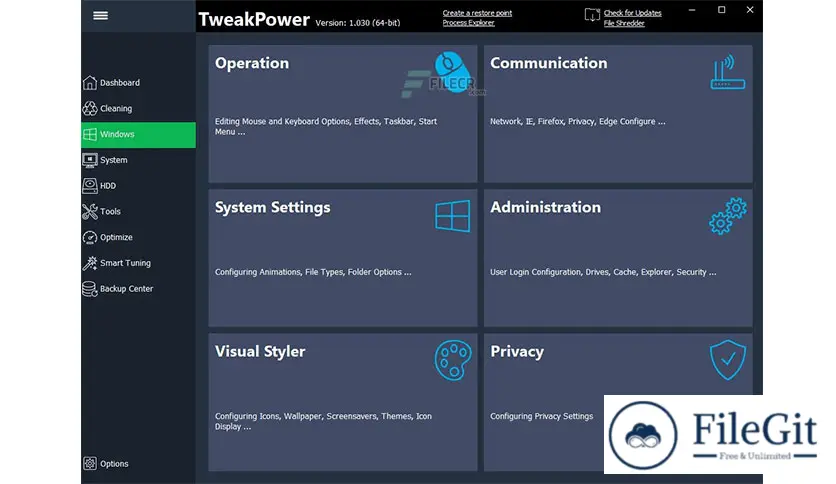This screenshot has height=484, width=836.
Task: Open the Operation settings tile
Action: 342,112
